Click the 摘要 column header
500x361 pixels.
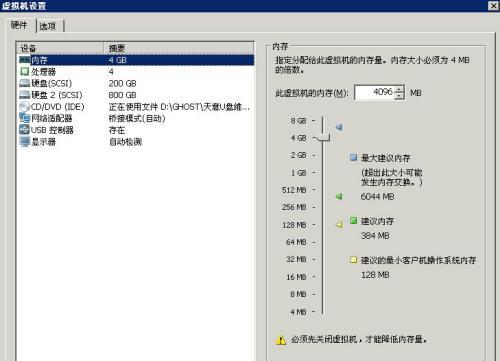[178, 48]
